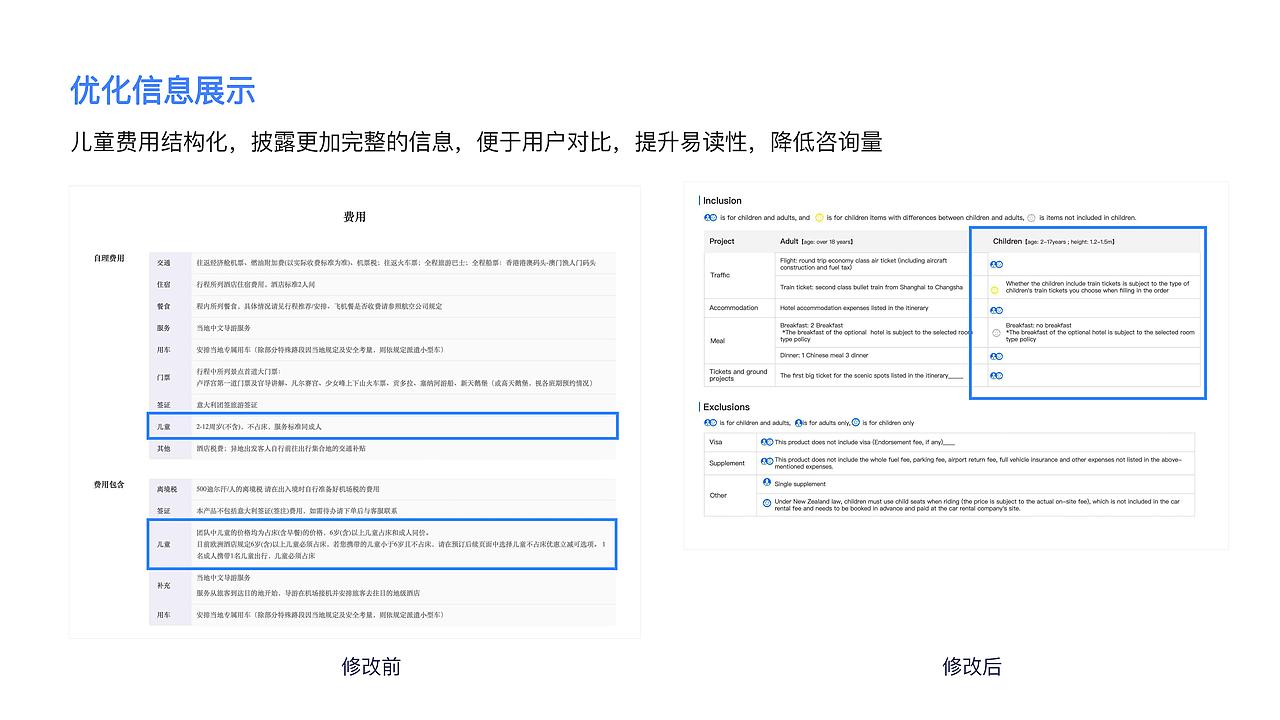Image resolution: width=1280 pixels, height=720 pixels.
Task: Click the '费用' heading in the left panel
Action: 355,217
